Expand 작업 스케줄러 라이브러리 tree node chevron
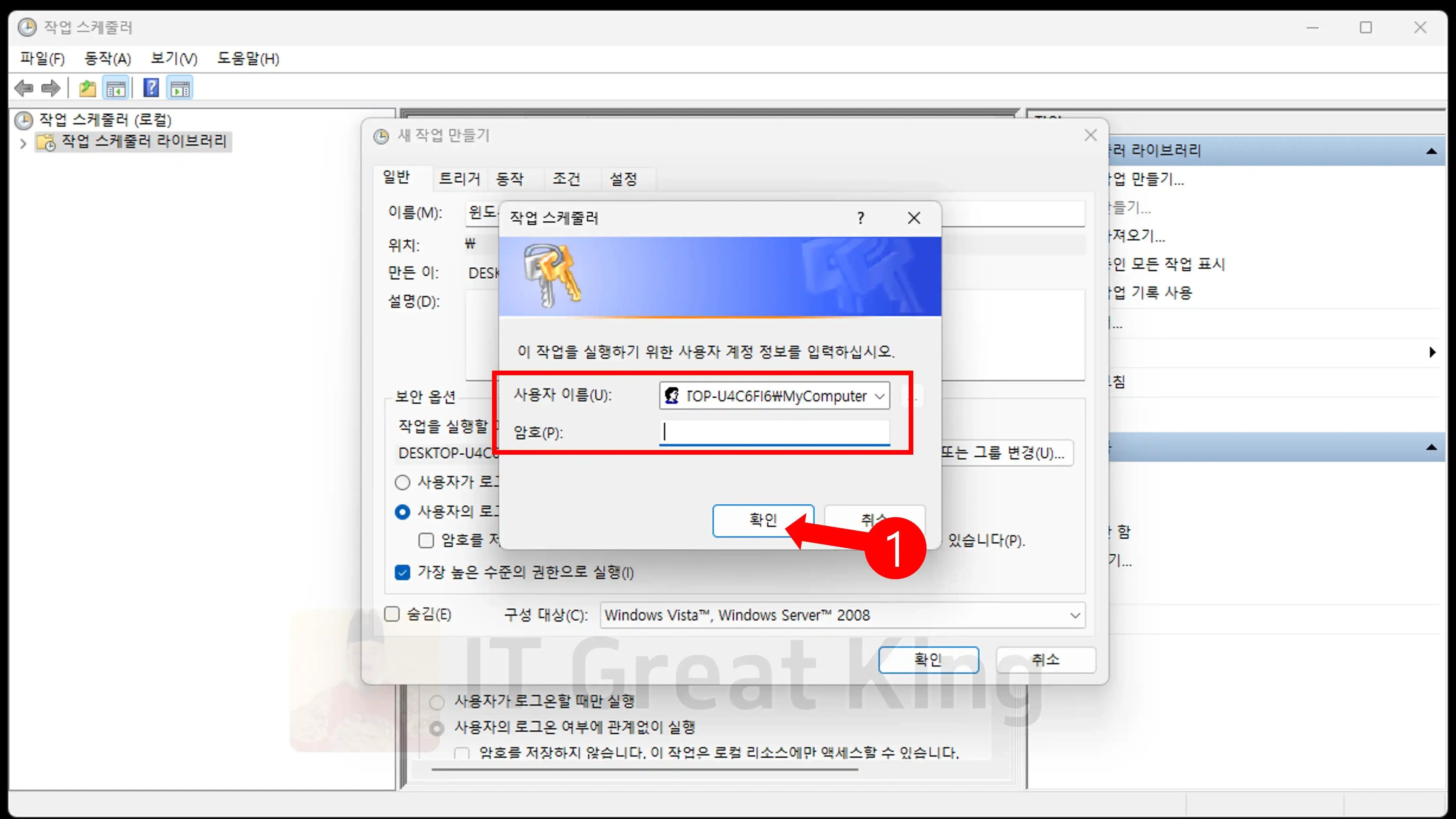This screenshot has height=819, width=1456. pos(23,144)
